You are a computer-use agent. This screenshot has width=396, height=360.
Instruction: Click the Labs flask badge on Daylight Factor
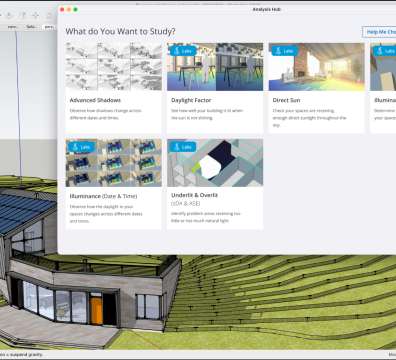(x=182, y=51)
